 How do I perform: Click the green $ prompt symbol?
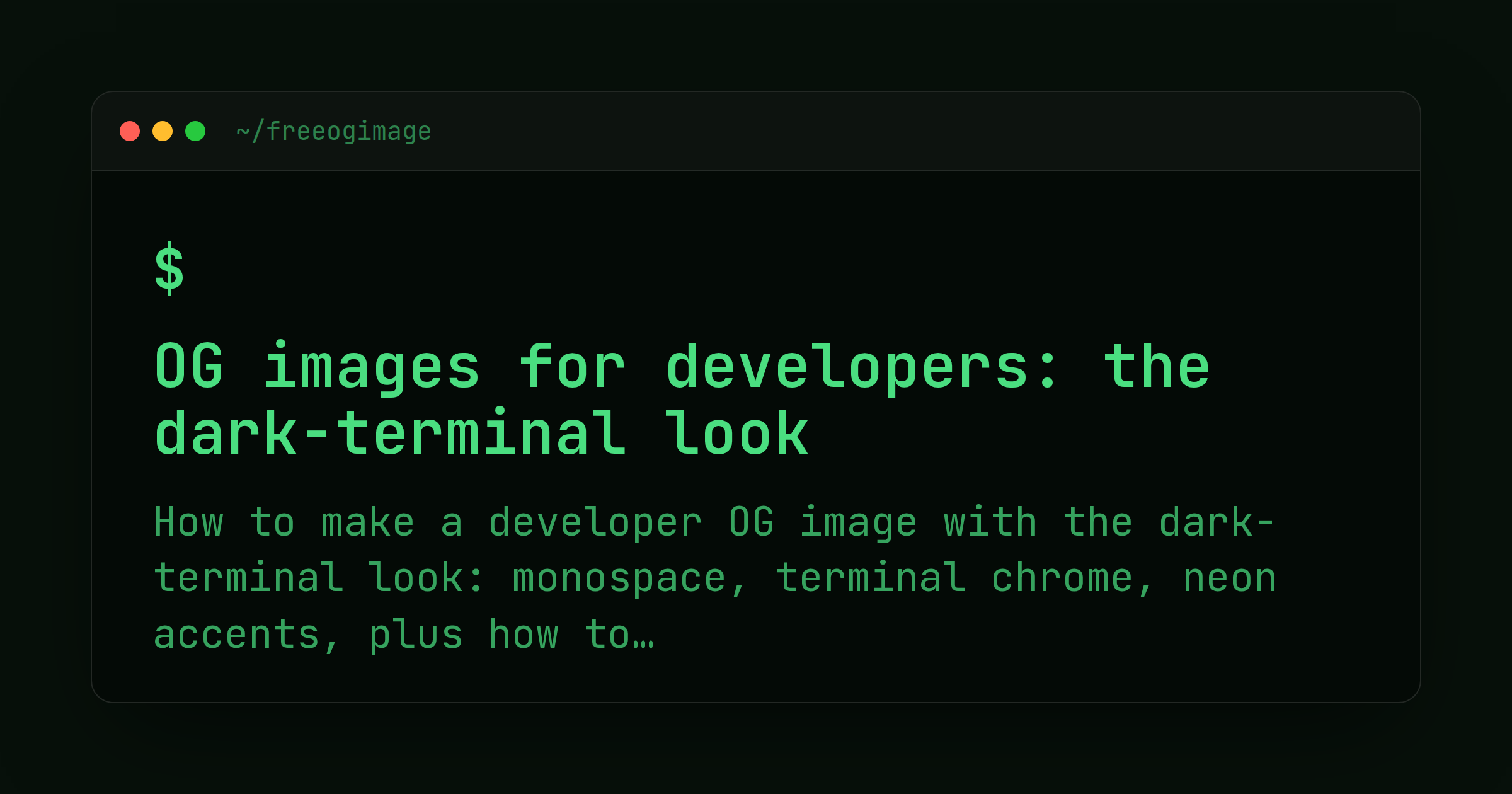pos(169,268)
